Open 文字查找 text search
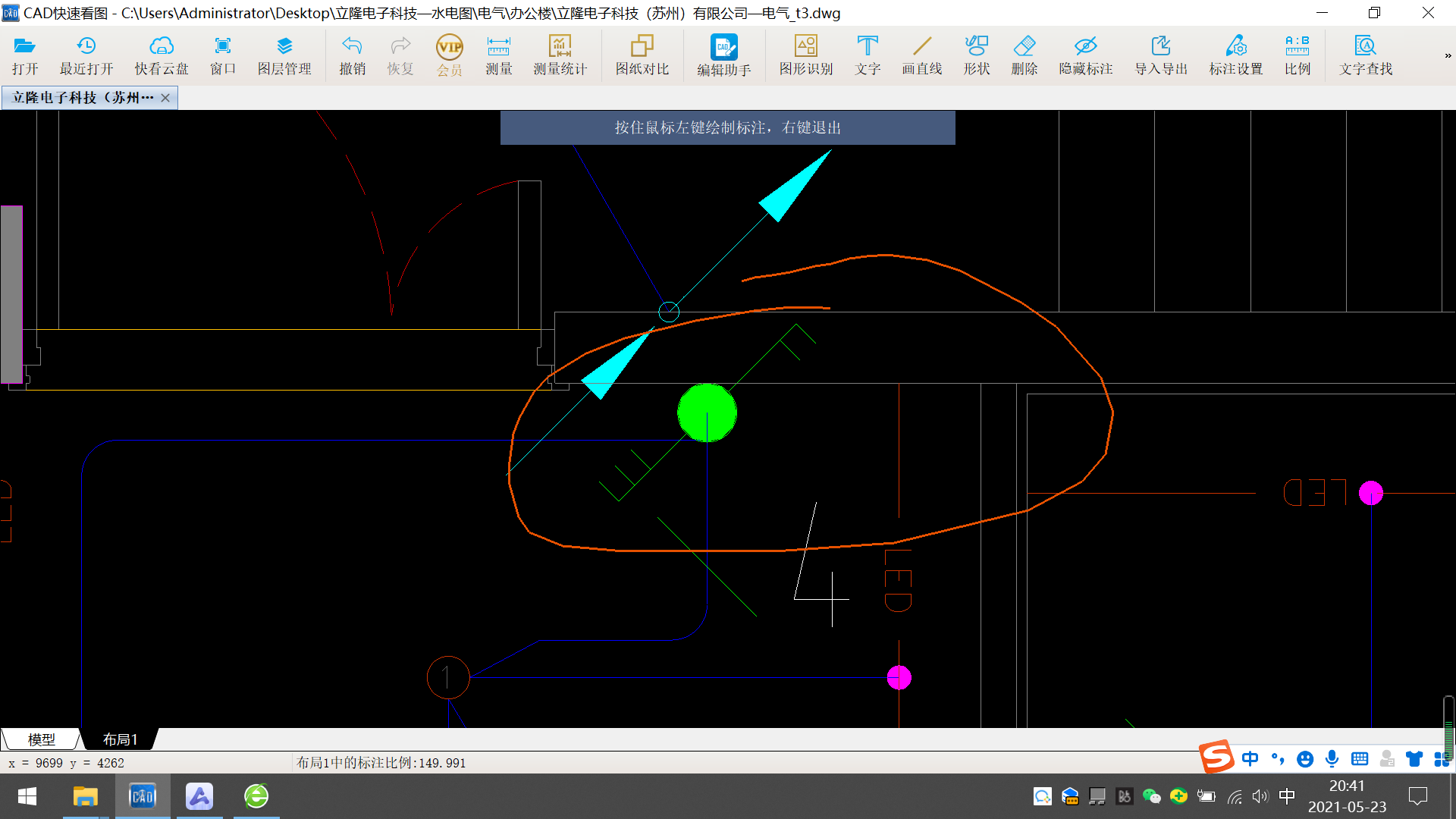 (x=1366, y=55)
